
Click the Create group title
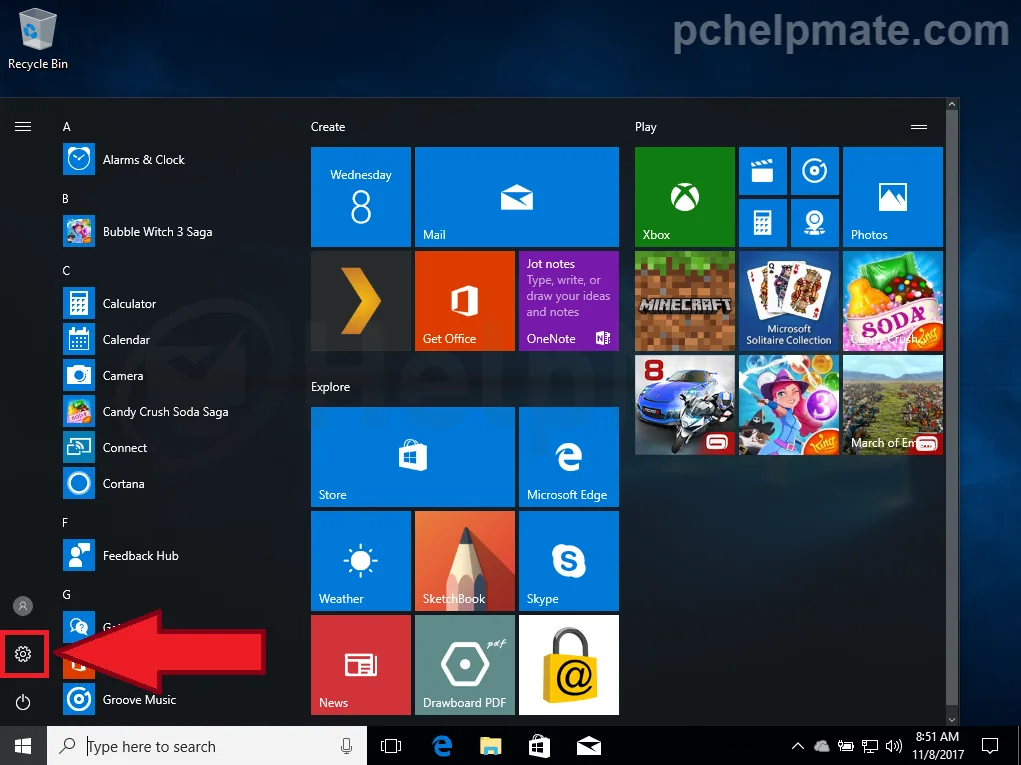[328, 127]
